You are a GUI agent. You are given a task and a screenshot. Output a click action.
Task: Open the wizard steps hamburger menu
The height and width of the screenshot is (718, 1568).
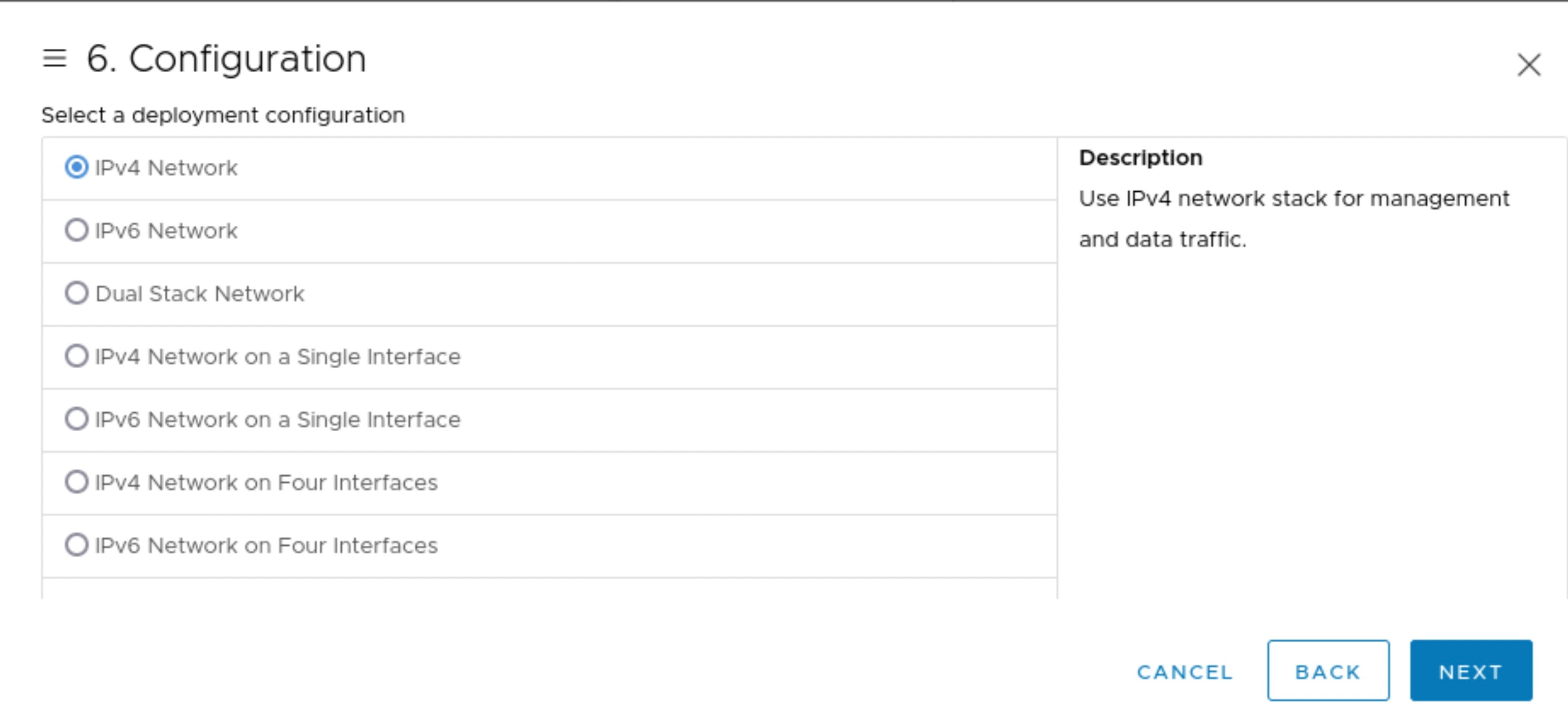[54, 58]
